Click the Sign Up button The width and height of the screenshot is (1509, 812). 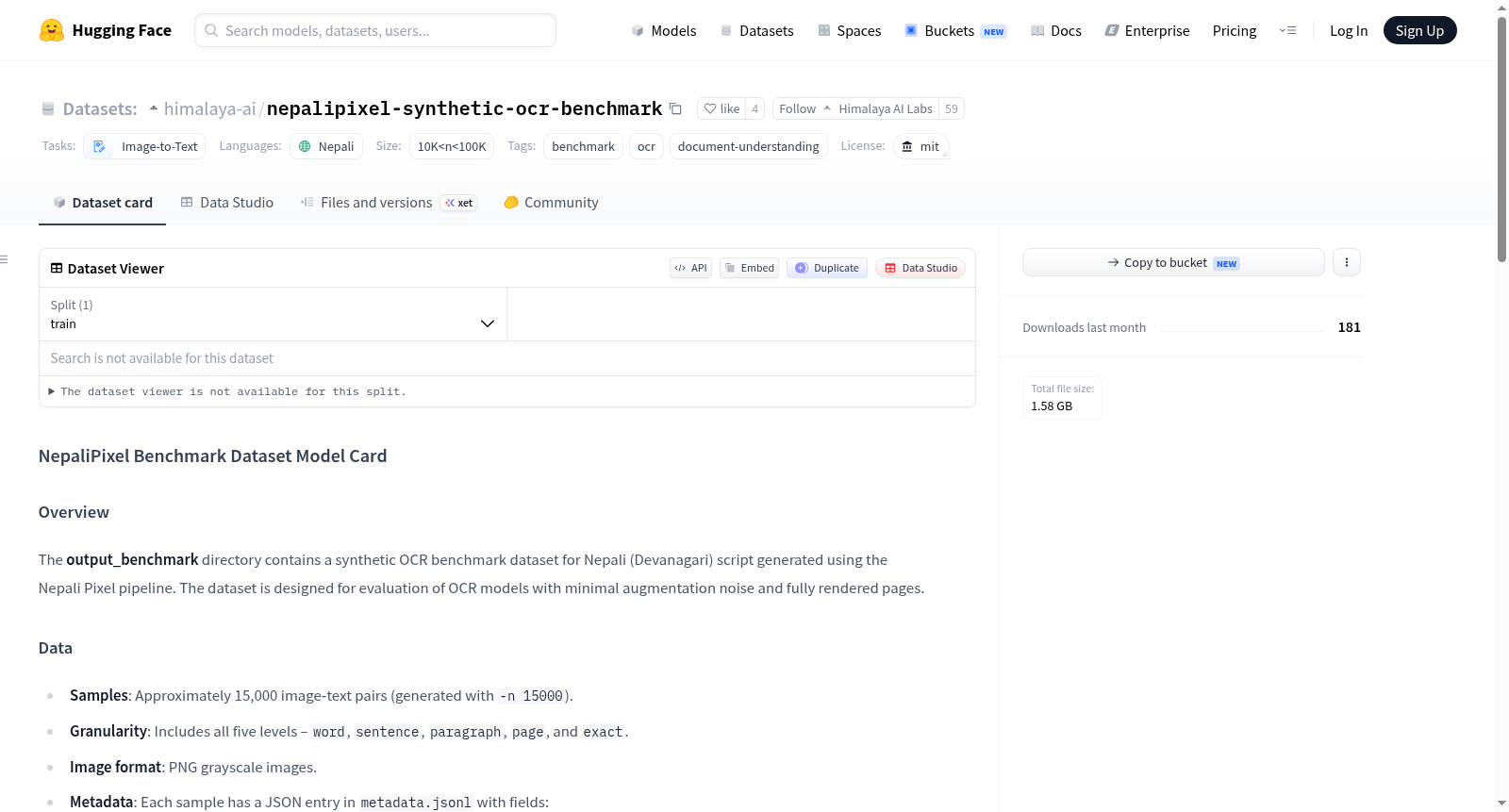pyautogui.click(x=1419, y=30)
